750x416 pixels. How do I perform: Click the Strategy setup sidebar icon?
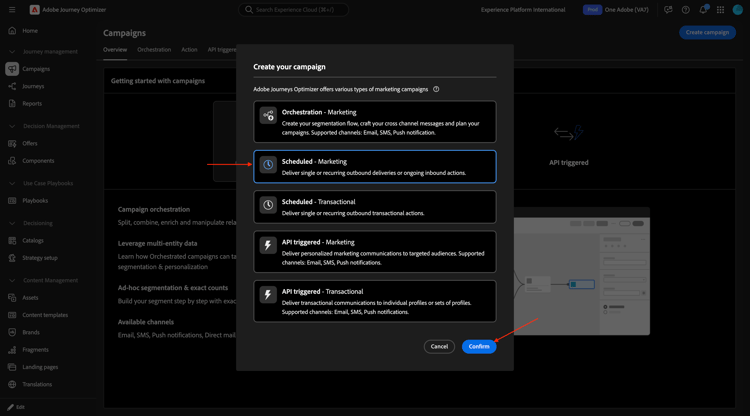coord(12,258)
